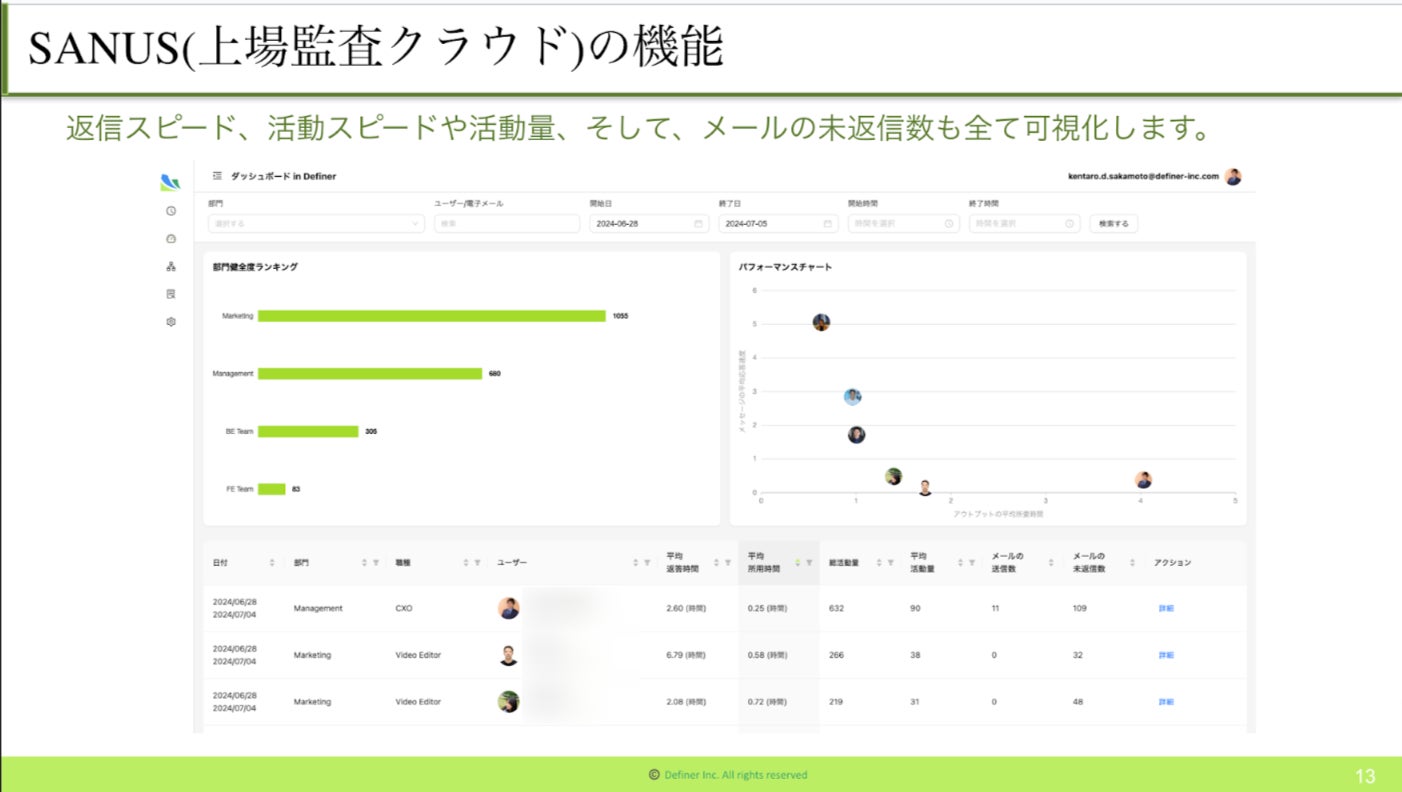
Task: Click the account email kentaro.d.sakamoto@definer-inc.com
Action: [1144, 176]
